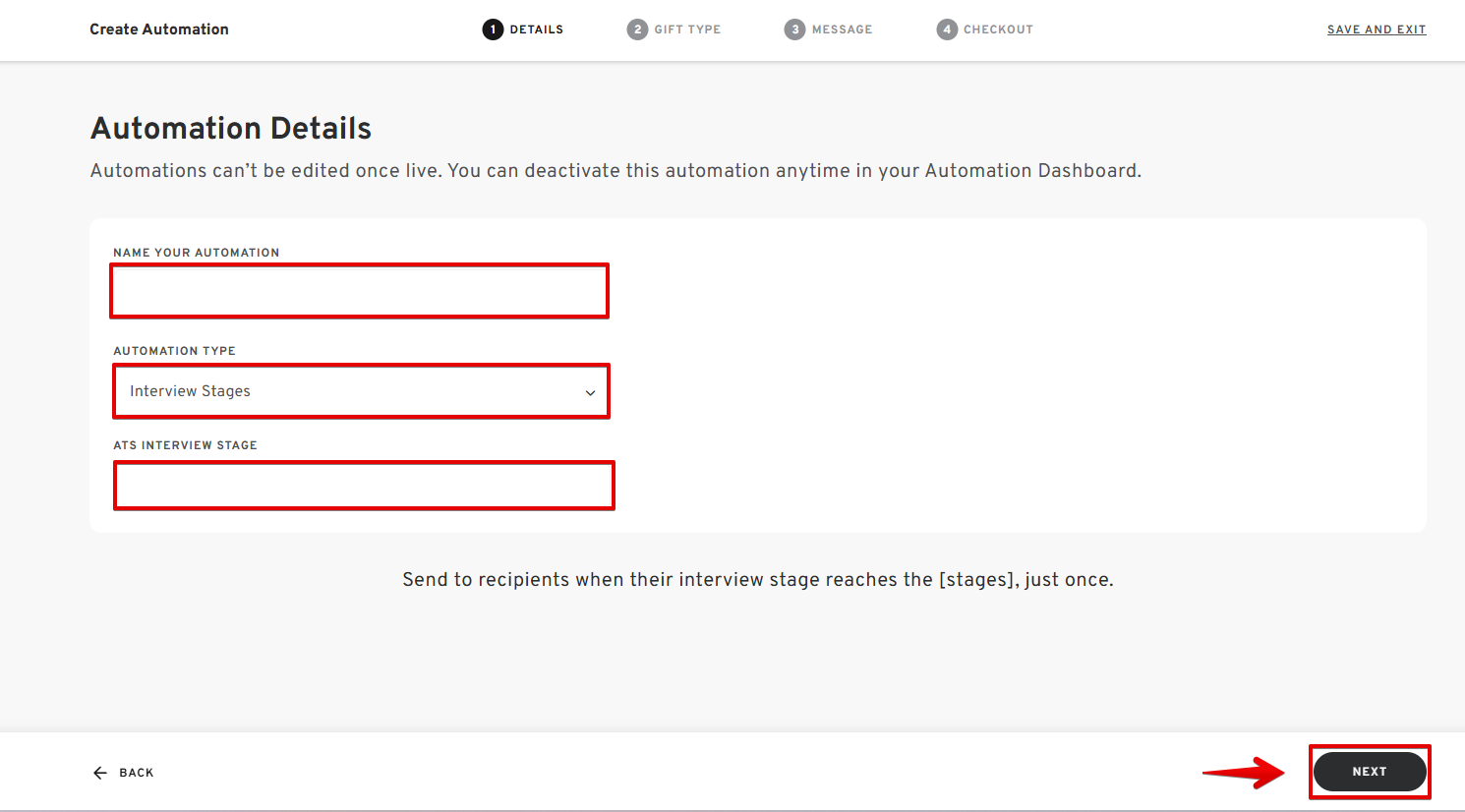Select the Checkout step label

click(x=998, y=29)
